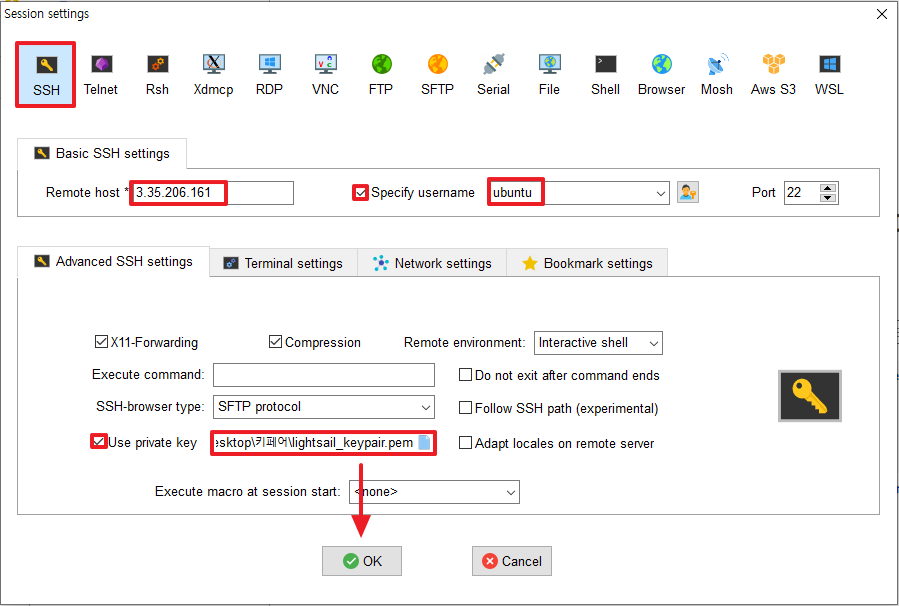Open the credentials manager user icon
The width and height of the screenshot is (899, 606).
click(x=687, y=193)
